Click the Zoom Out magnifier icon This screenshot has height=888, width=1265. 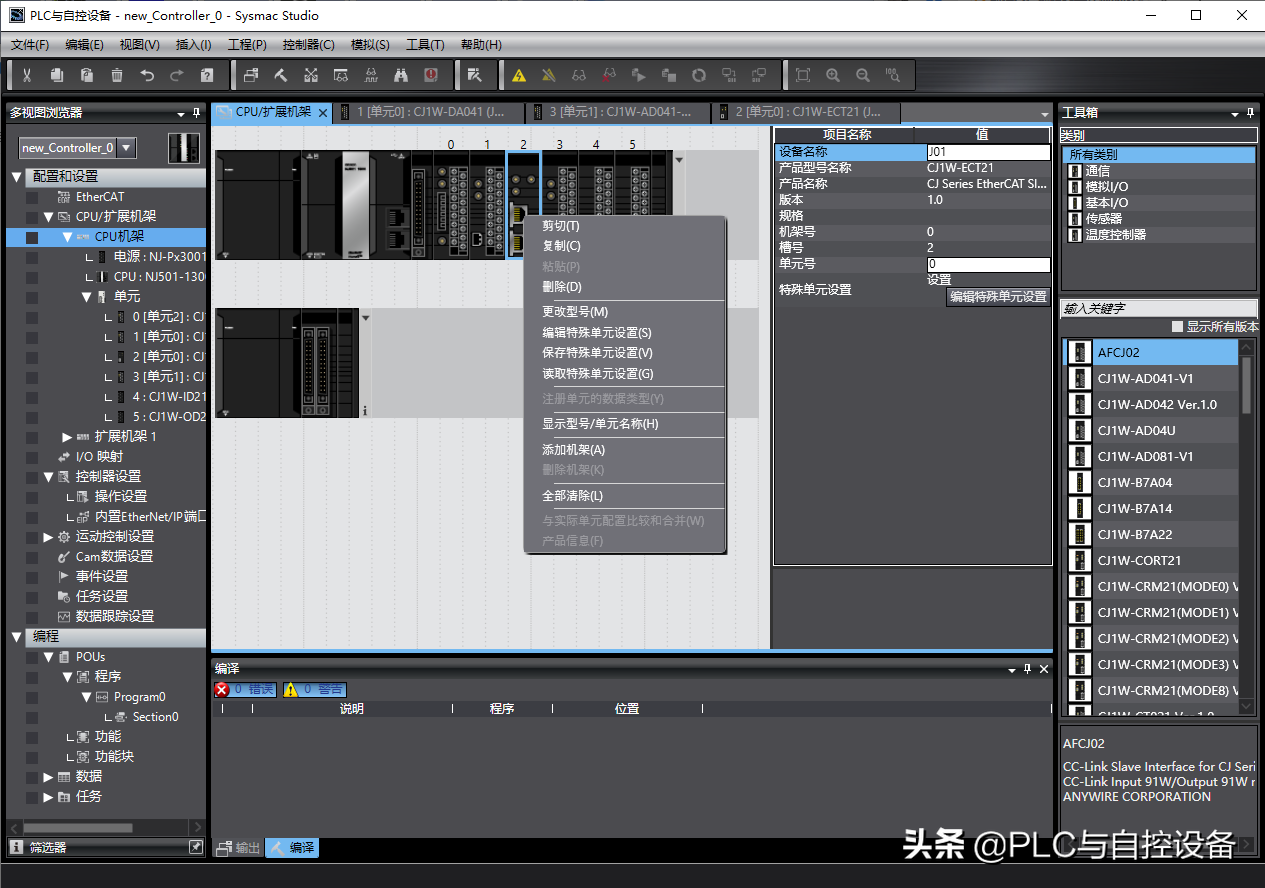[x=863, y=75]
